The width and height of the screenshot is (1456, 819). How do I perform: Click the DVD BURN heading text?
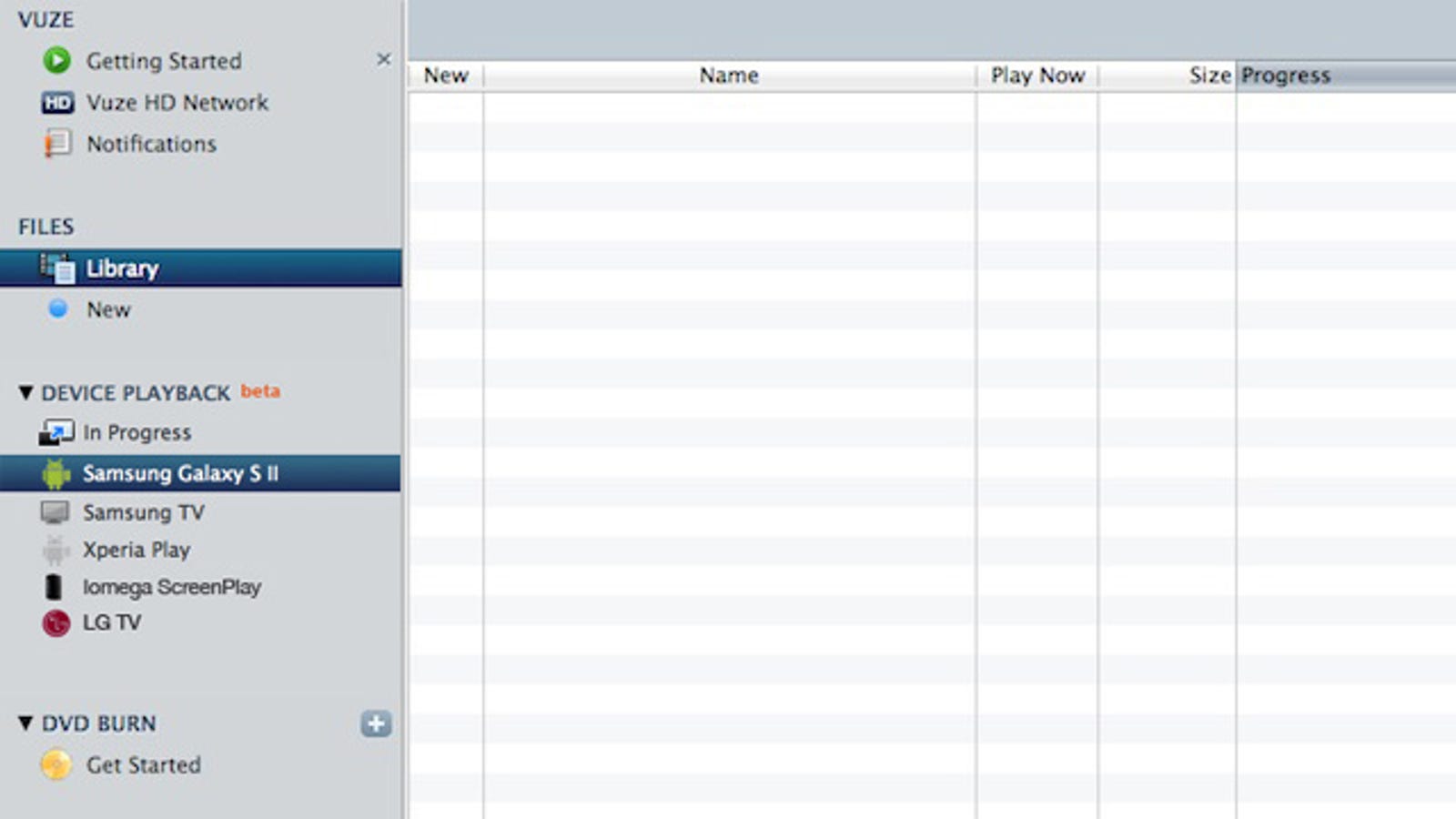[98, 723]
